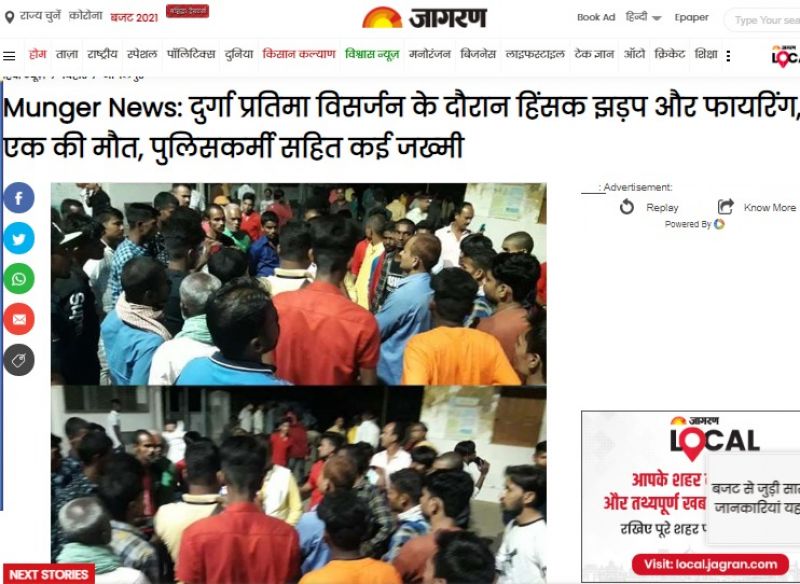Open the विश्वास न्यूज़ menu item

(372, 54)
